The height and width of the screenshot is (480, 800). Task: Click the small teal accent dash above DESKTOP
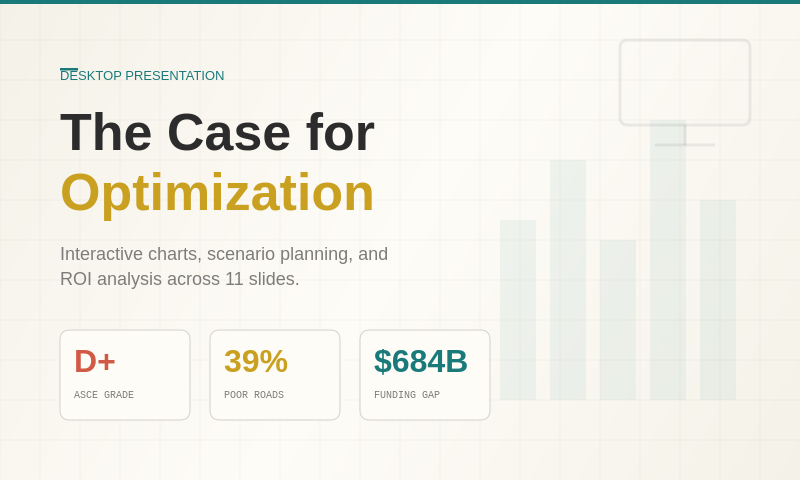(69, 69)
